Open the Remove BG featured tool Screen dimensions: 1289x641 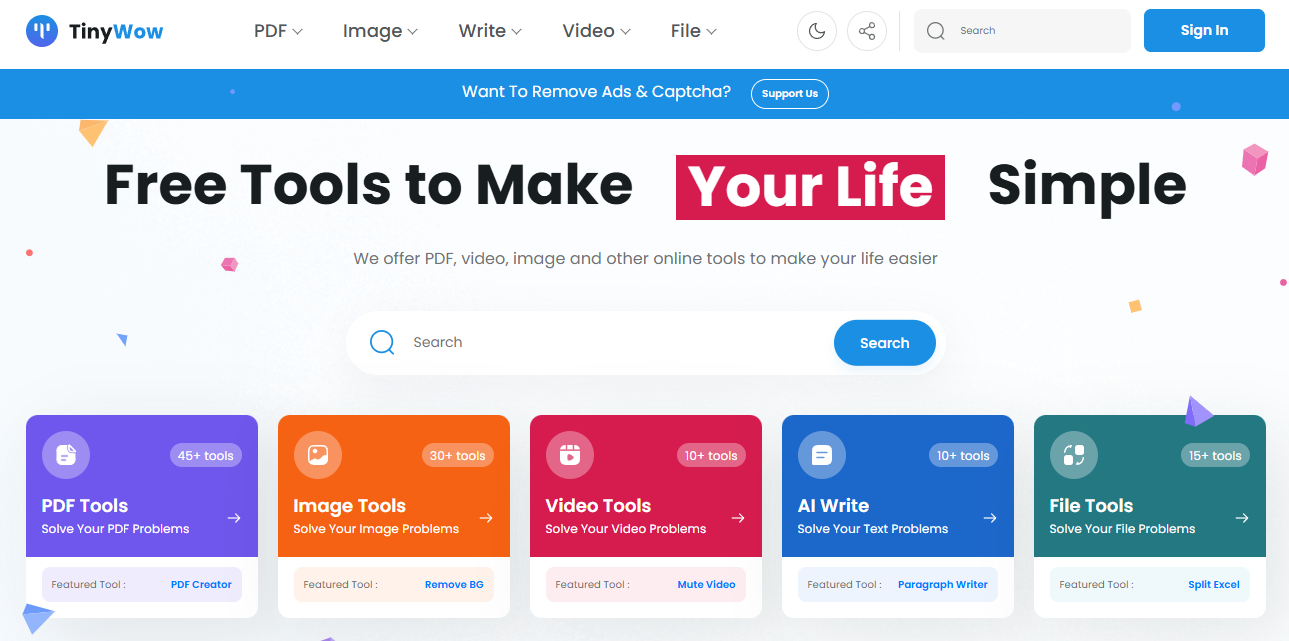pos(454,585)
